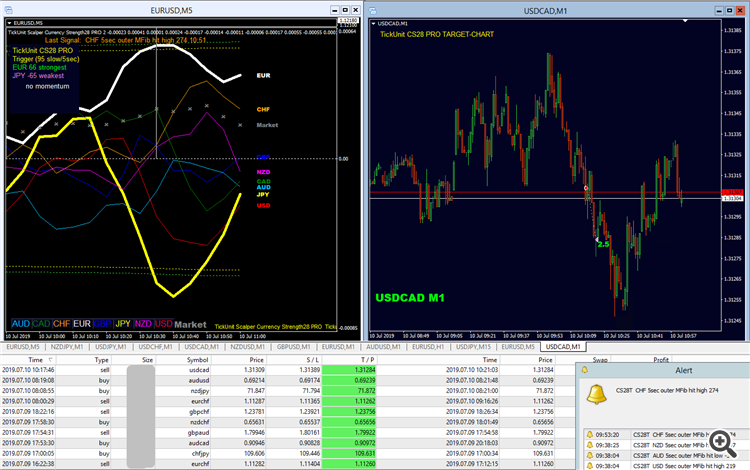
Task: Click open time 2019.07.09 18:22:16
Action: click(28, 412)
